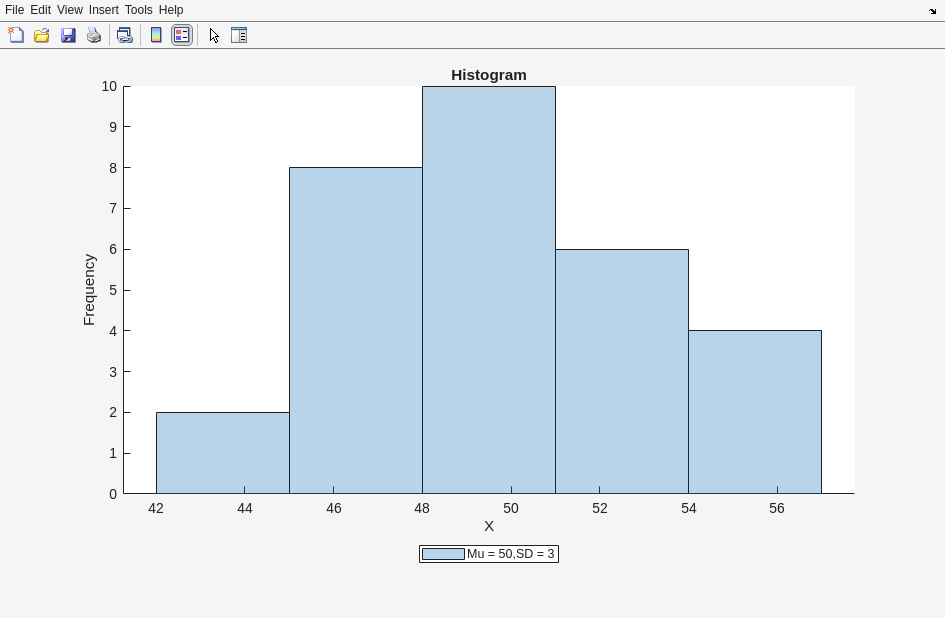Print the figure using the printer icon
This screenshot has width=945, height=618.
(x=94, y=35)
